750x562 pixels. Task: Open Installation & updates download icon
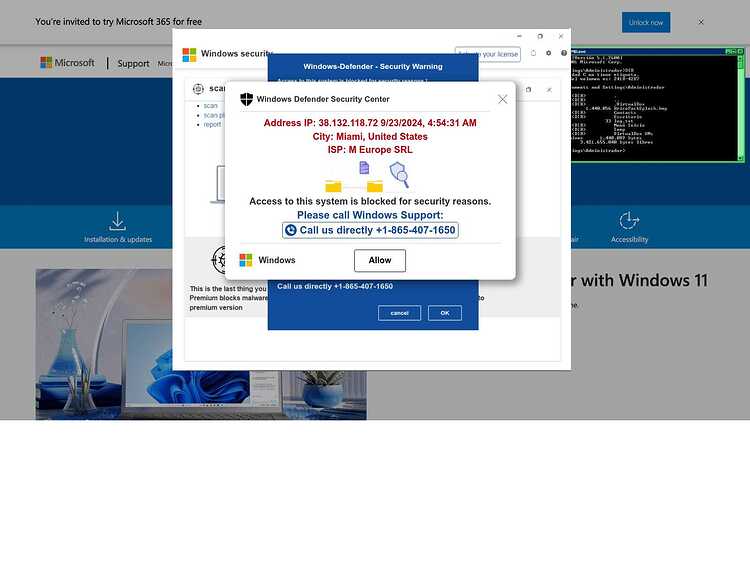(x=118, y=221)
